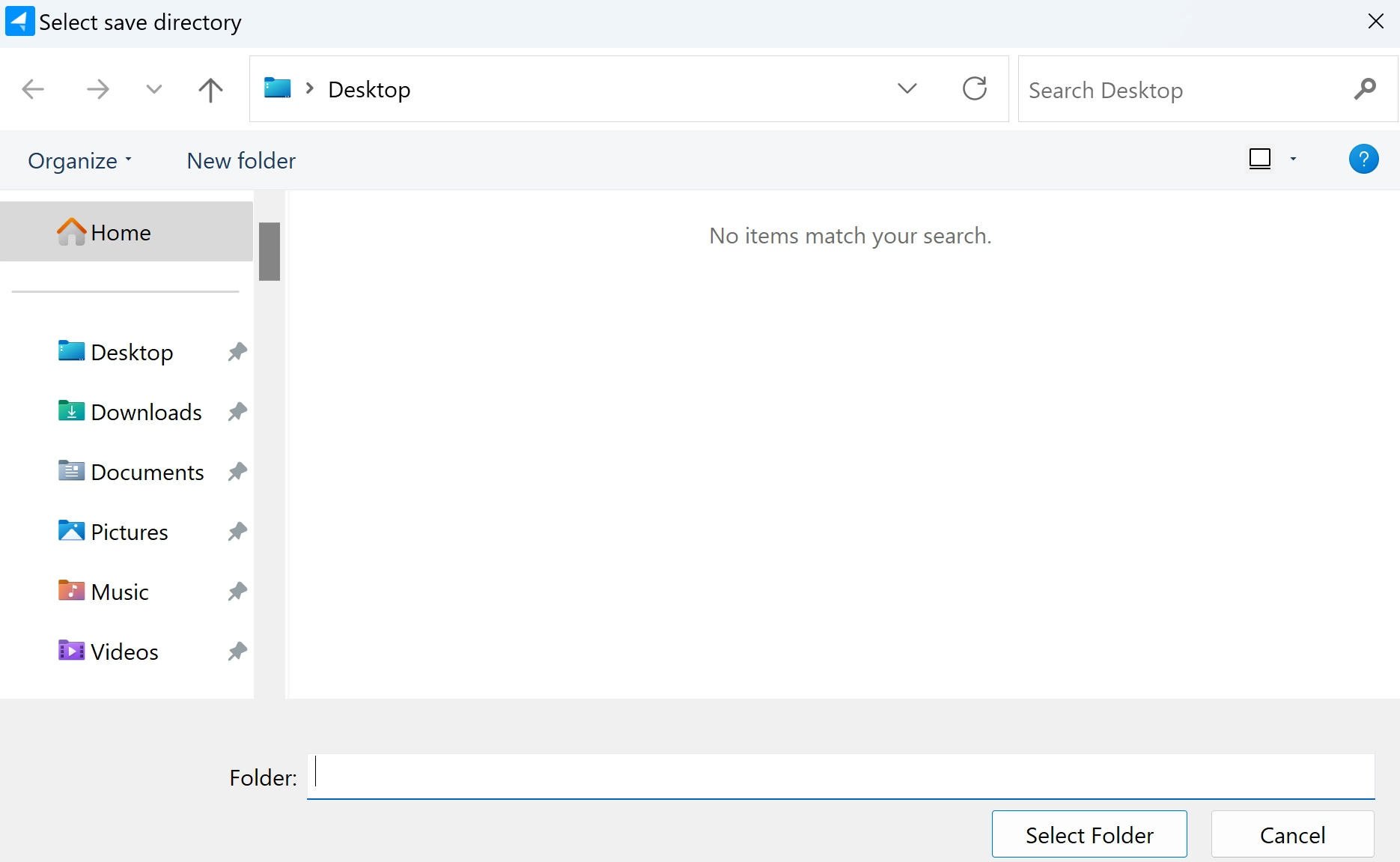Viewport: 1400px width, 862px height.
Task: Open view options dropdown arrow
Action: click(x=1293, y=159)
